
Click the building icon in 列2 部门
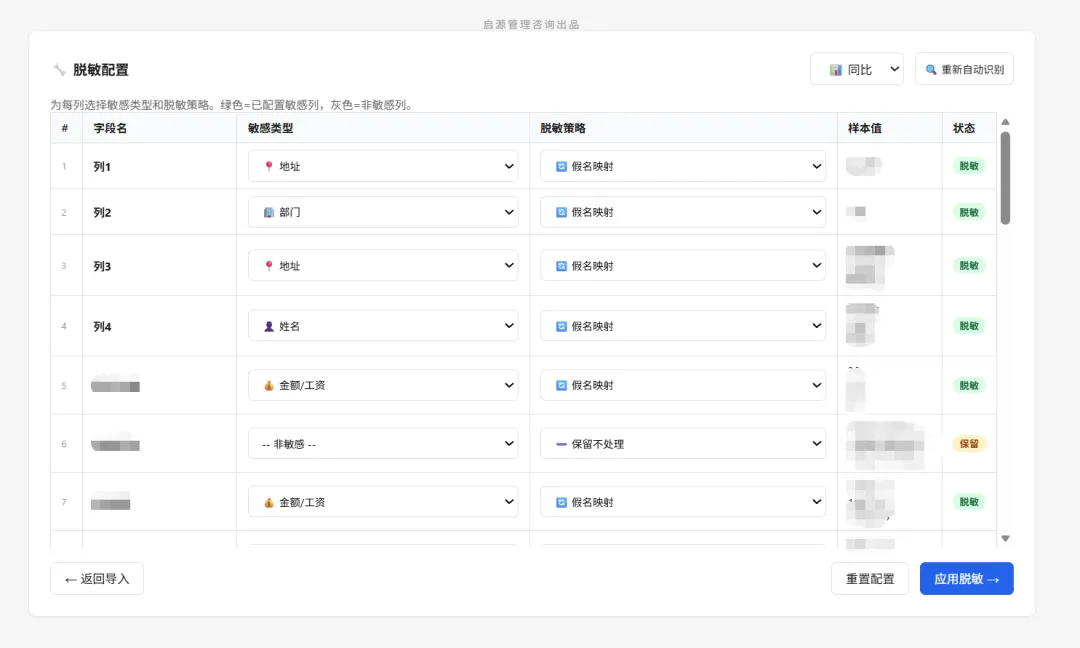click(x=269, y=212)
